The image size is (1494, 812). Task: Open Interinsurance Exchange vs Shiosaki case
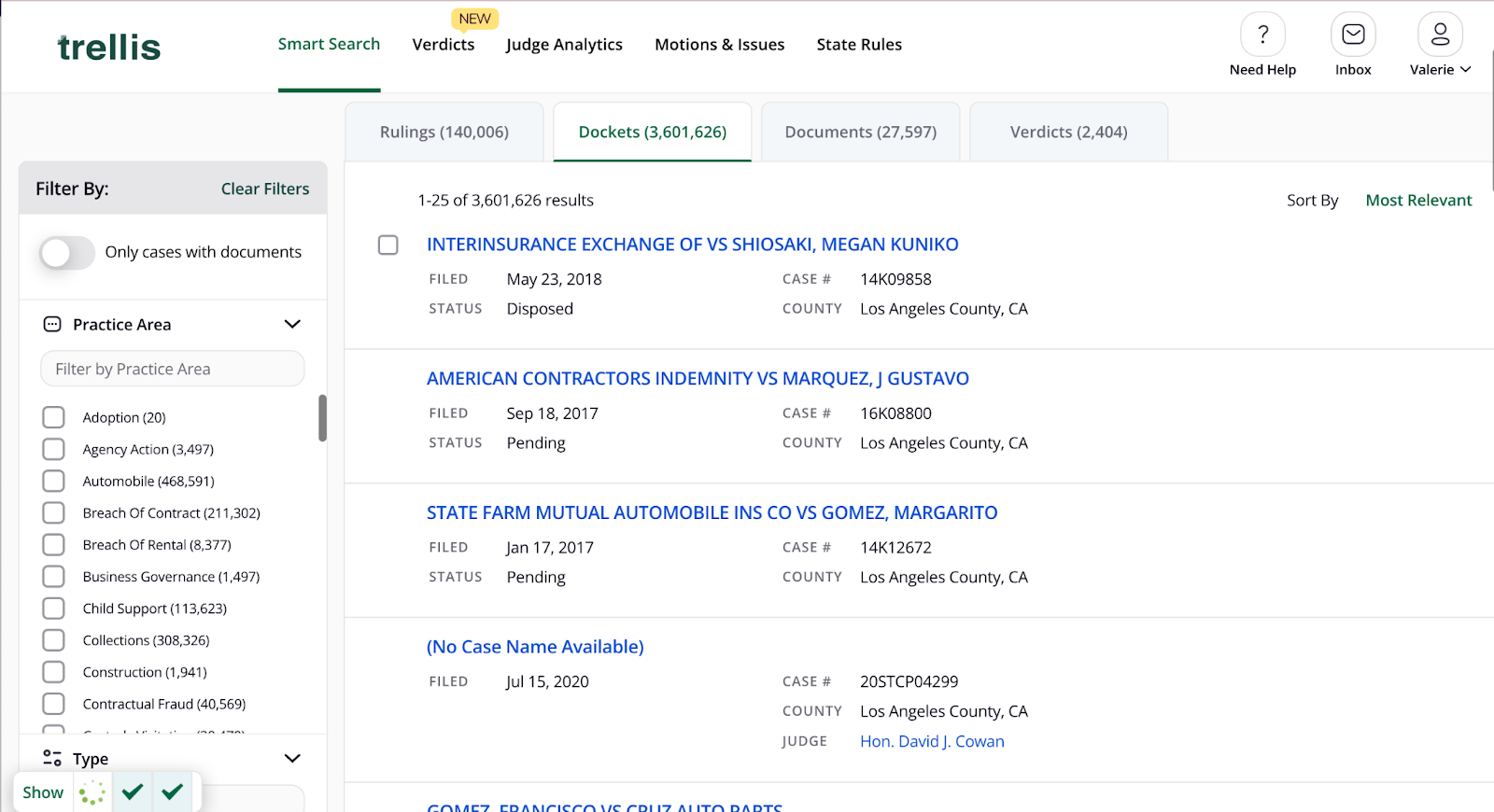(692, 244)
